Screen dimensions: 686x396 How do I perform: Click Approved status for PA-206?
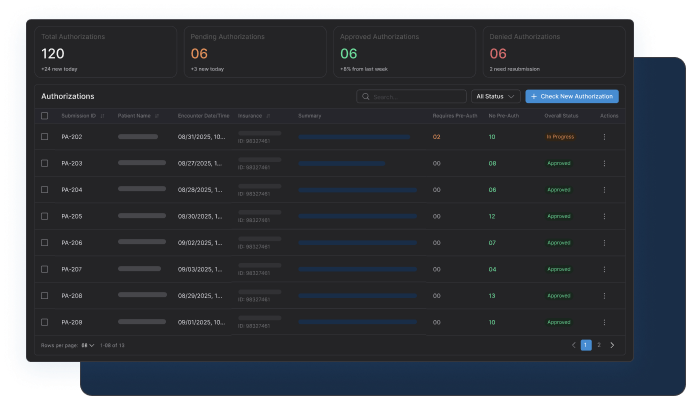tap(559, 243)
